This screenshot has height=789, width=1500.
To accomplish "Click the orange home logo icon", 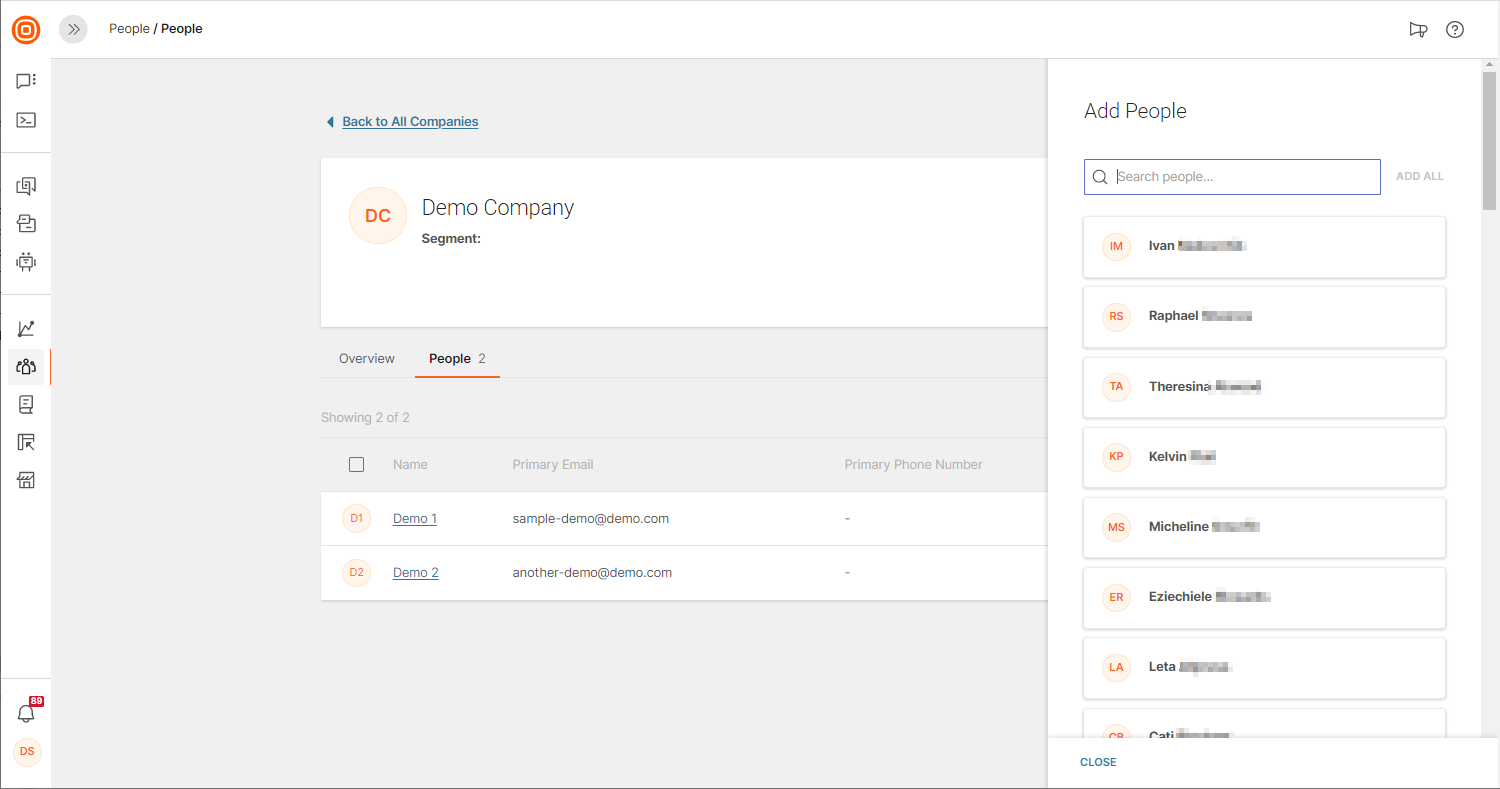I will 26,30.
